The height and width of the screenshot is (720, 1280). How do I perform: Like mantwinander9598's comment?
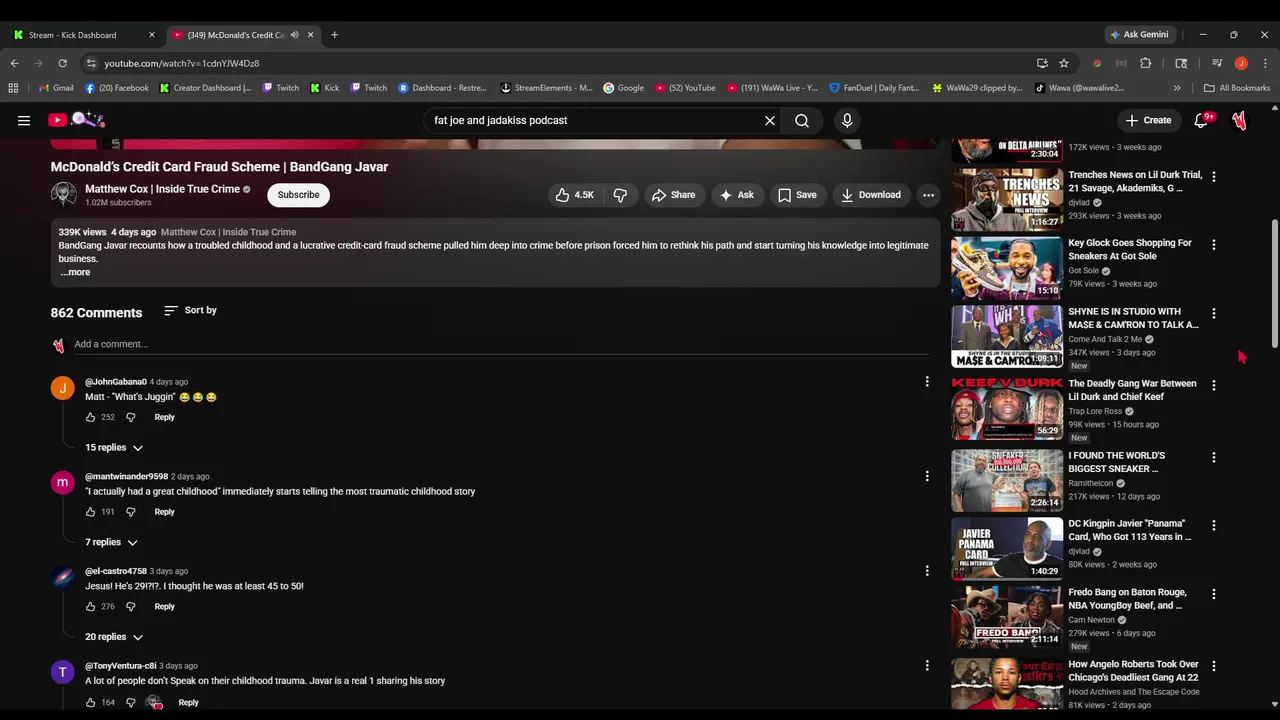point(90,512)
